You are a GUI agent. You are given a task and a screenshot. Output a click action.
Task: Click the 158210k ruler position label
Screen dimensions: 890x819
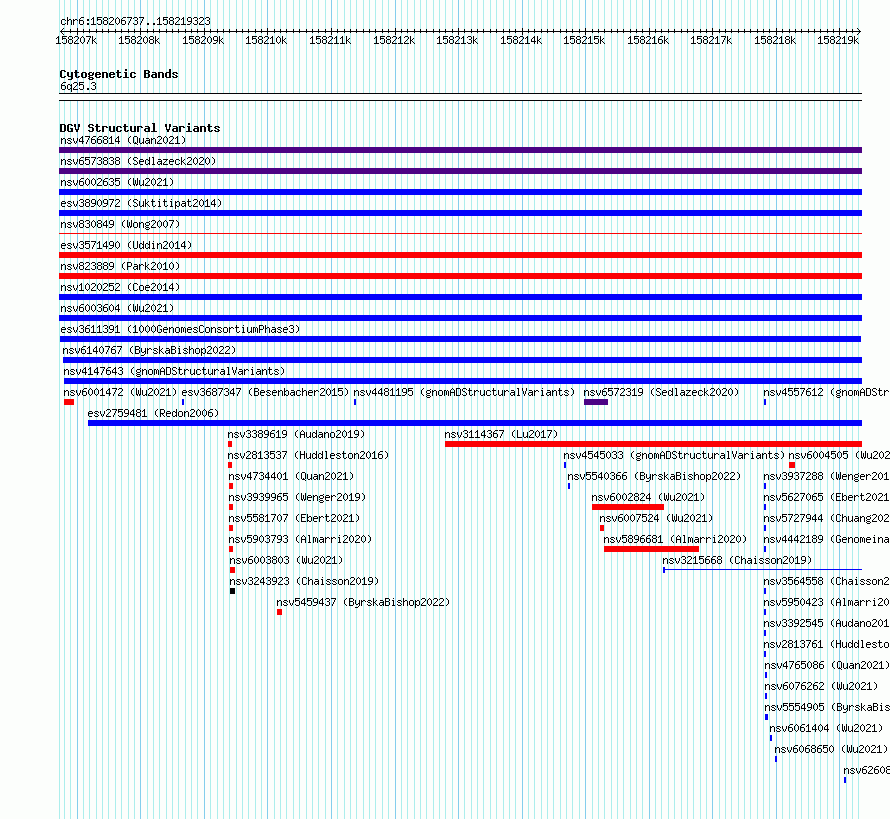[266, 40]
